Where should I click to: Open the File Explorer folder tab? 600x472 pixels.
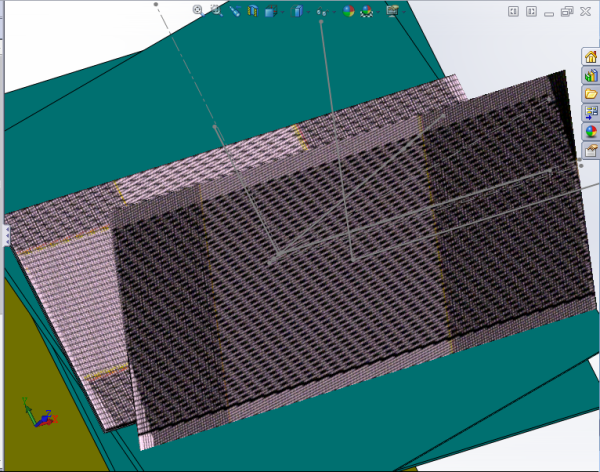[591, 94]
